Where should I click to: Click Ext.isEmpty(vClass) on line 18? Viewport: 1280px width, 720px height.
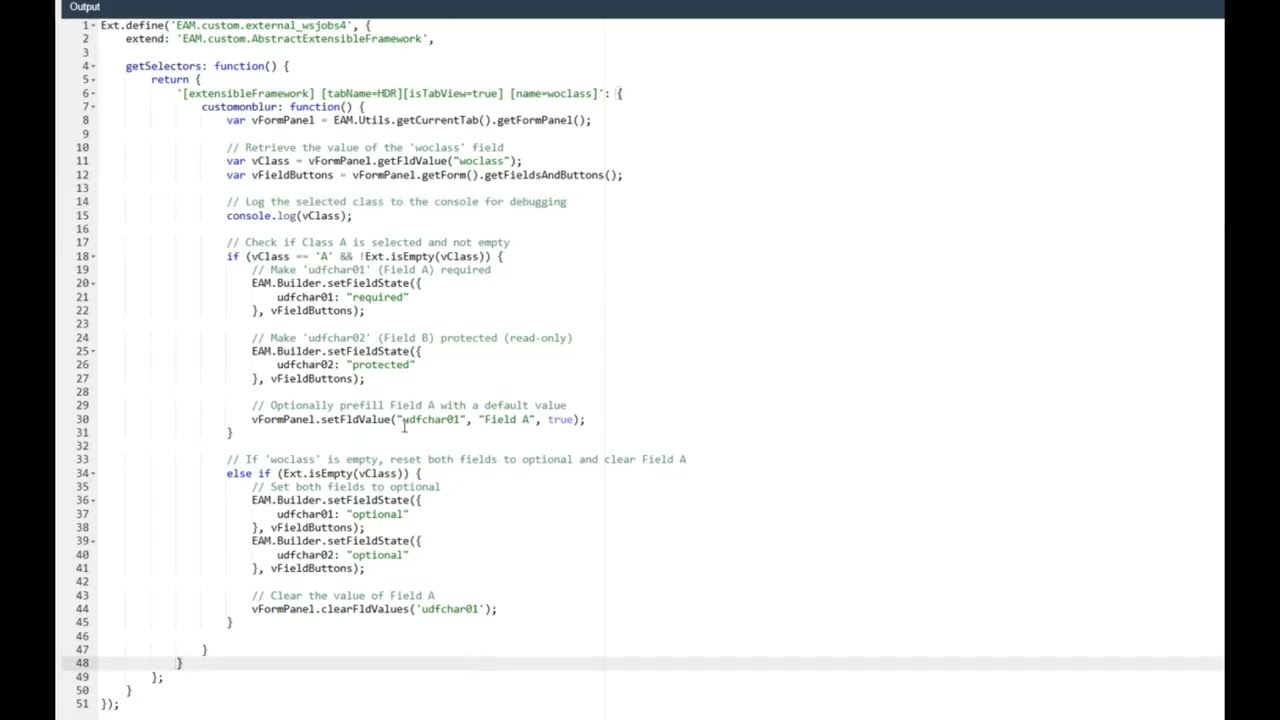coord(427,256)
